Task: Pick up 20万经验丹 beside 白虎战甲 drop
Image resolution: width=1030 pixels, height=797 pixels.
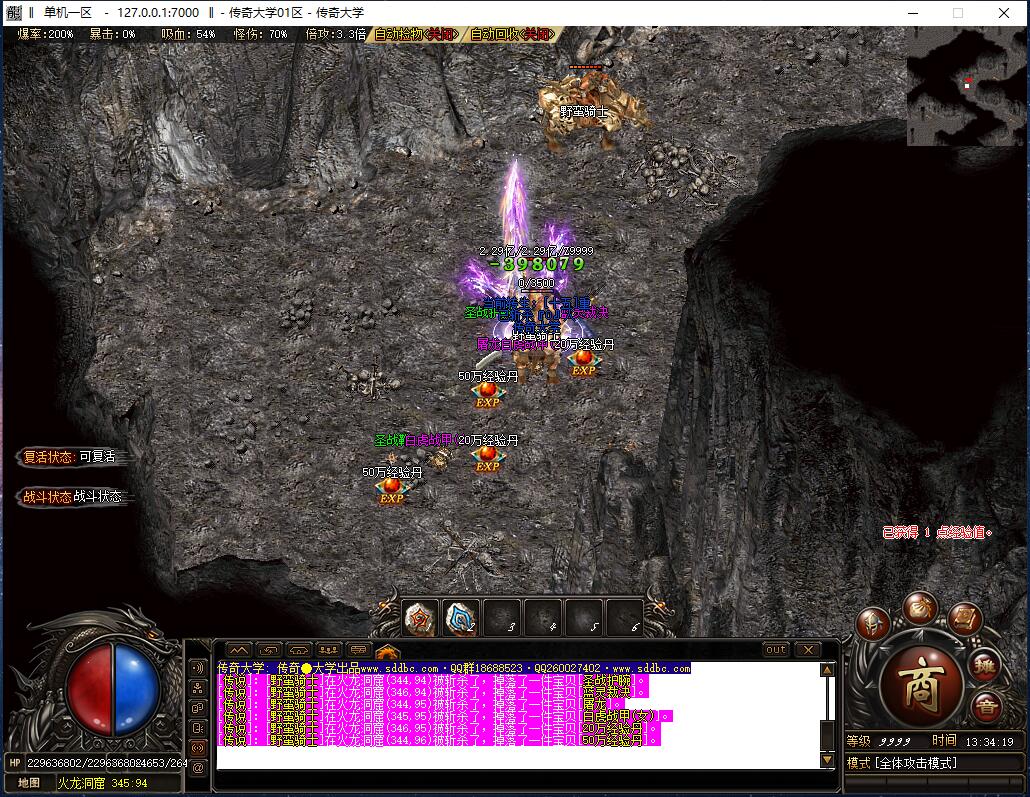Action: (x=487, y=457)
